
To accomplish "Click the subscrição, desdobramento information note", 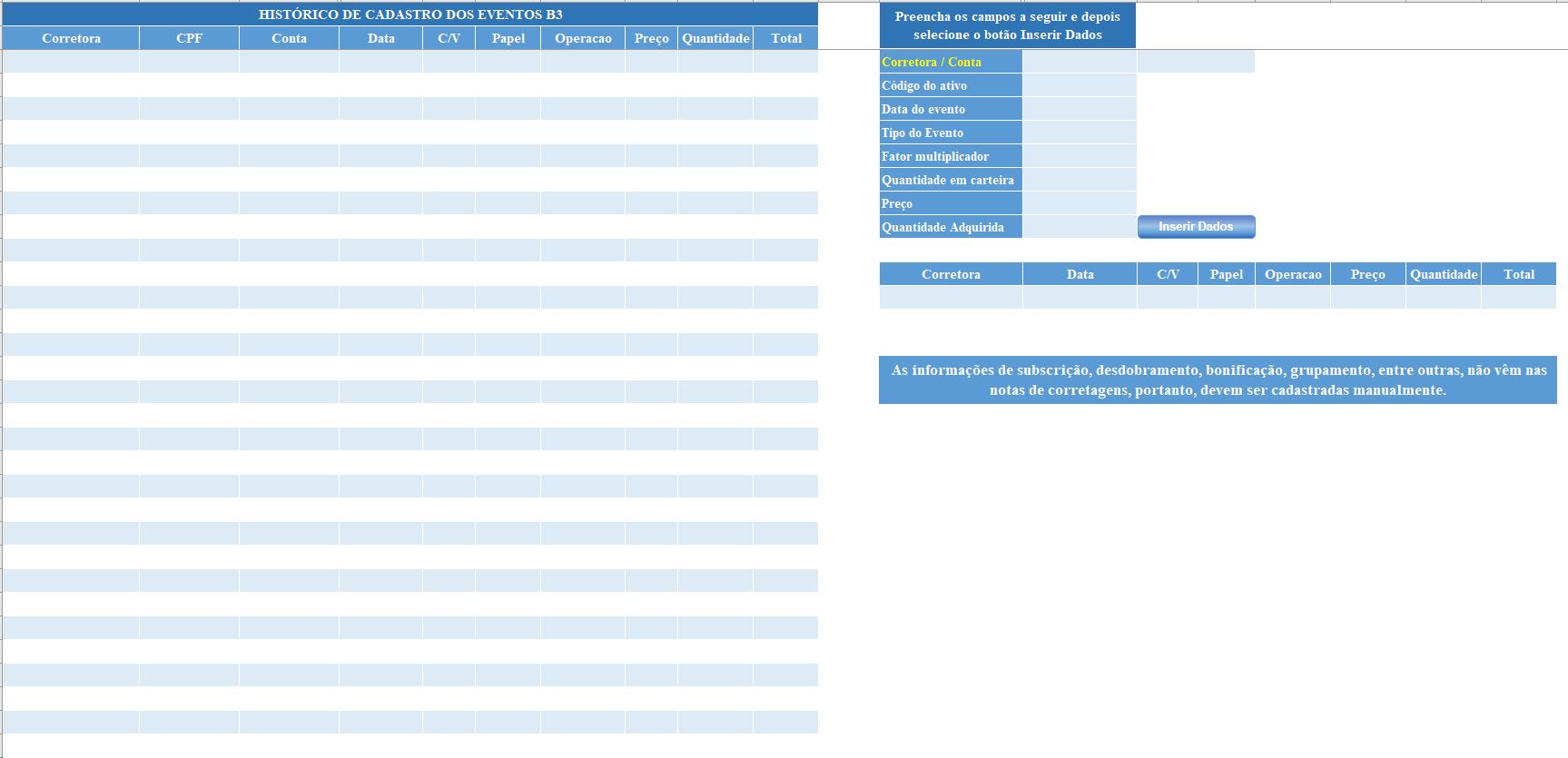I will [1218, 380].
